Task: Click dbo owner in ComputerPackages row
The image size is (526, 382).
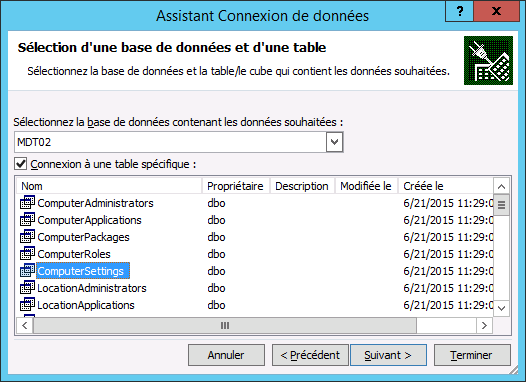Action: (216, 237)
